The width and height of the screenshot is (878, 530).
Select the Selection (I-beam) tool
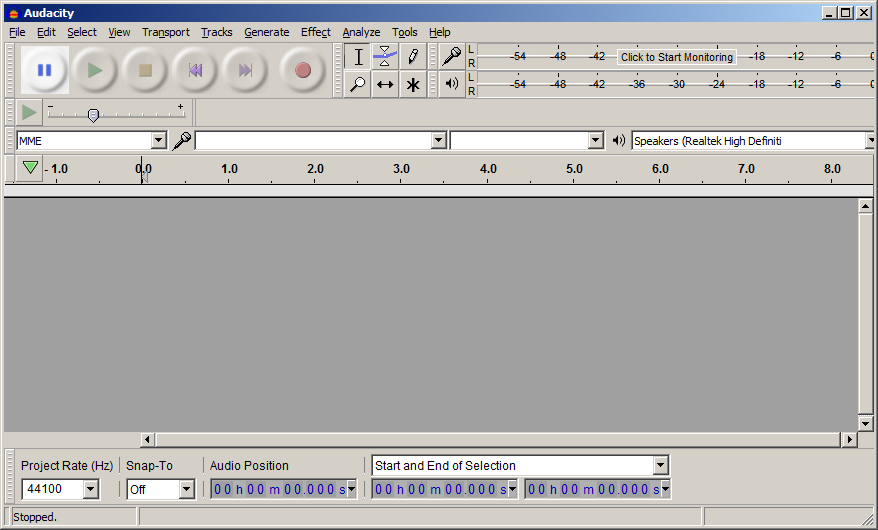pyautogui.click(x=358, y=57)
